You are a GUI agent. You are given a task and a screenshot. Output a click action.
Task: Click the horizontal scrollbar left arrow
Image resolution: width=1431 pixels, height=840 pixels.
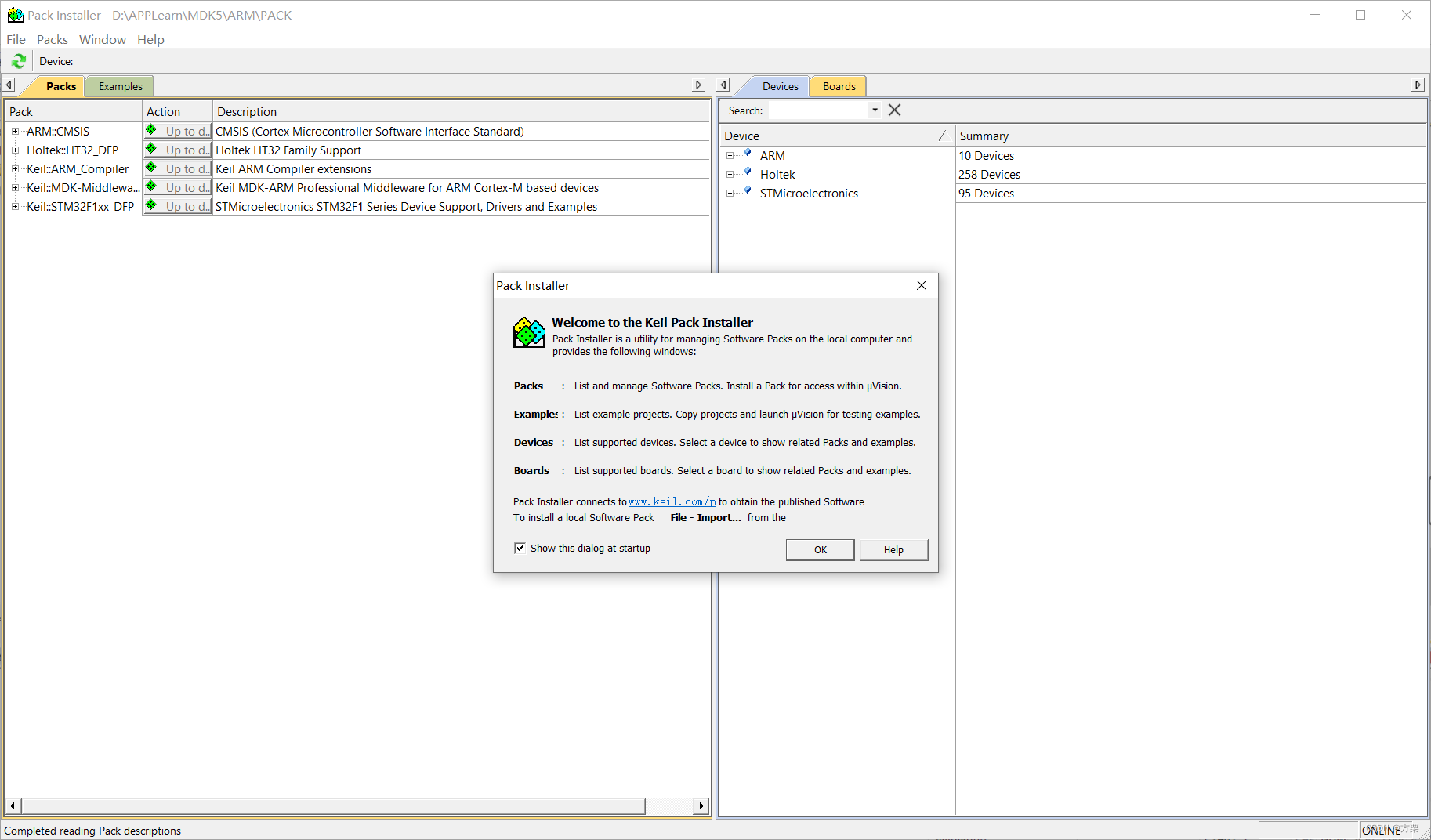click(x=12, y=806)
